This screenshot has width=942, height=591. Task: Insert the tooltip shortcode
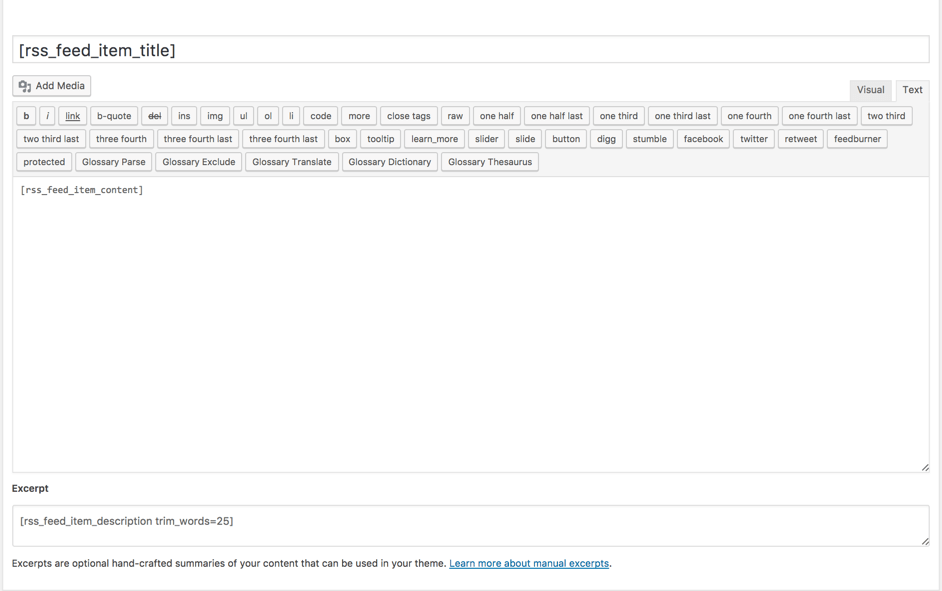(x=380, y=139)
